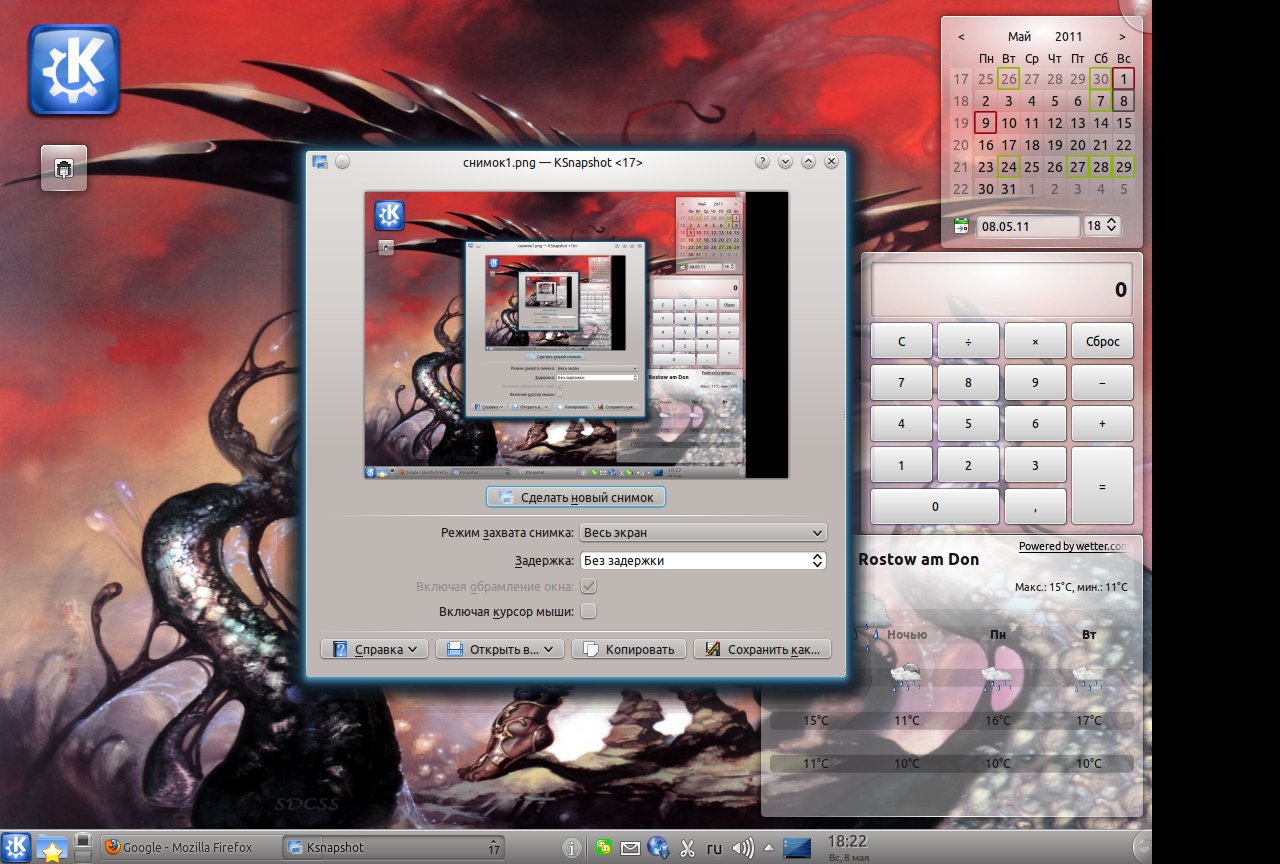Click the 'Сохранить как...' button
This screenshot has width=1280, height=864.
763,649
